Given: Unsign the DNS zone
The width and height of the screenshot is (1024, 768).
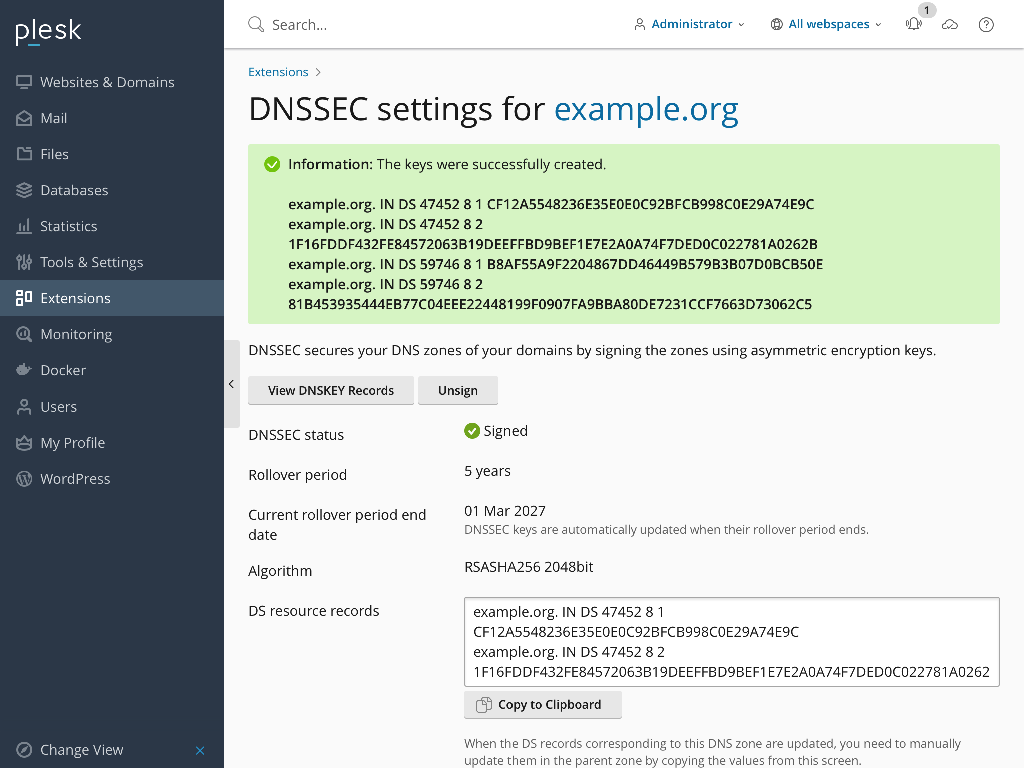Looking at the screenshot, I should click(x=457, y=390).
